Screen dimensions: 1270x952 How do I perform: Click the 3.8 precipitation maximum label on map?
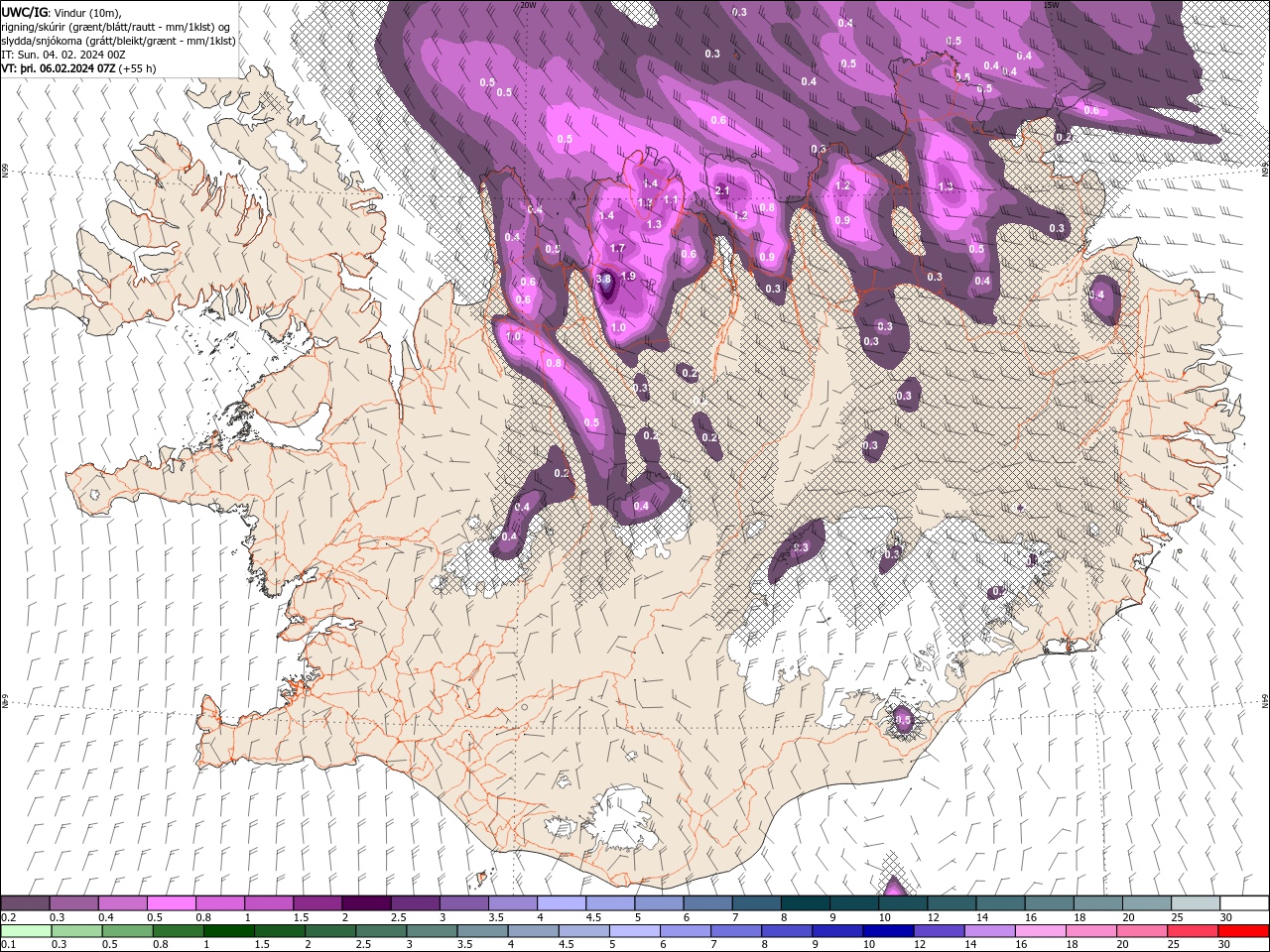[x=603, y=280]
